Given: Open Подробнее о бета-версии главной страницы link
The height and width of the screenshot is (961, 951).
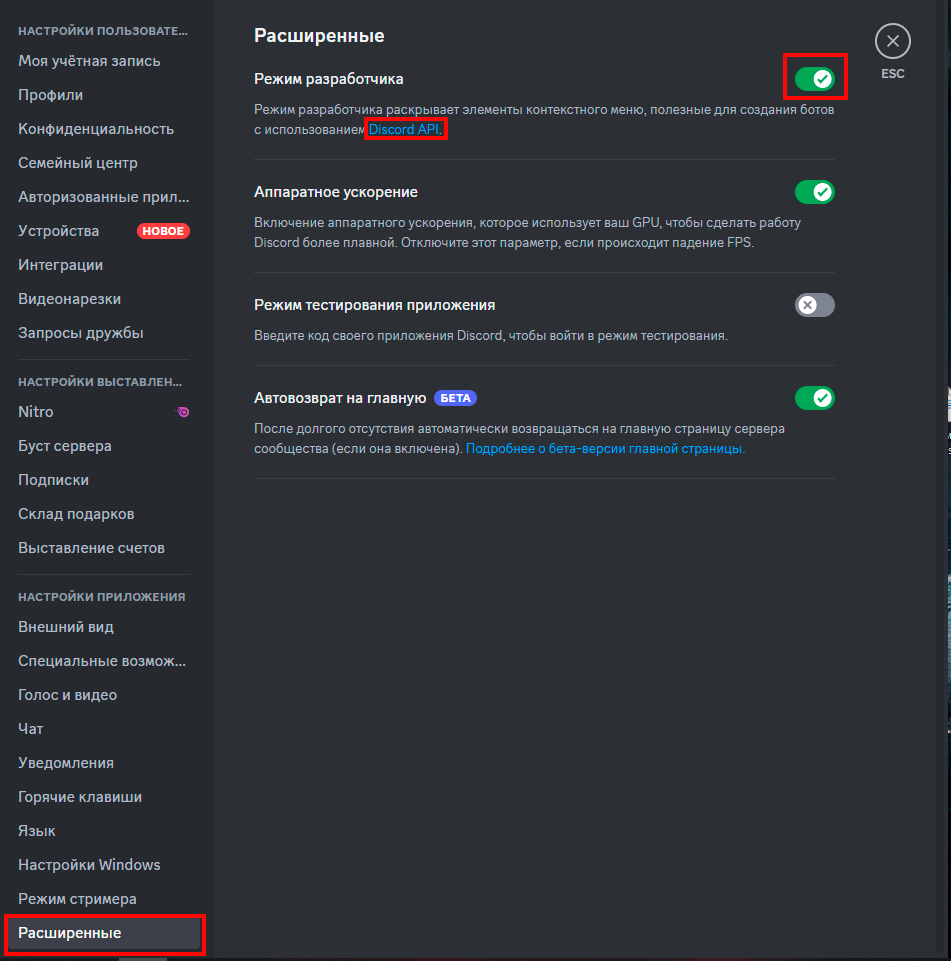Looking at the screenshot, I should [605, 449].
